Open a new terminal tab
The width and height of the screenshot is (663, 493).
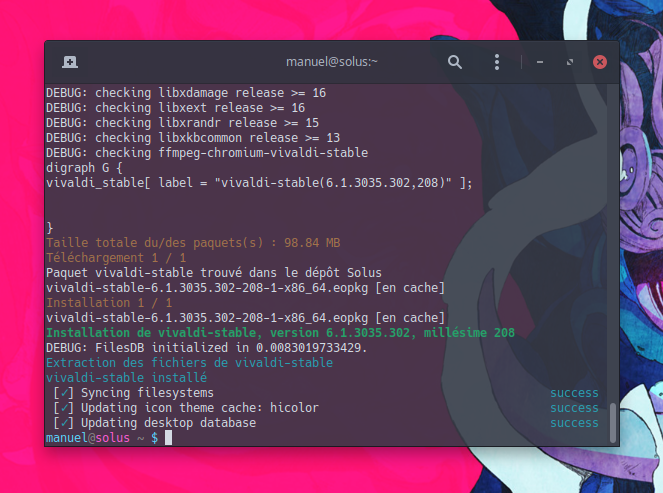[x=70, y=62]
